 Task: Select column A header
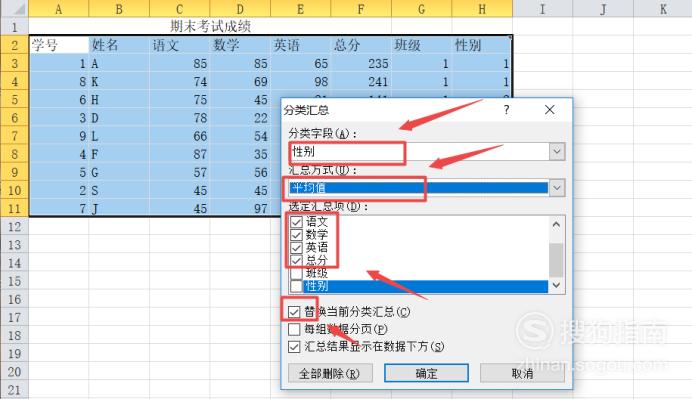point(59,9)
